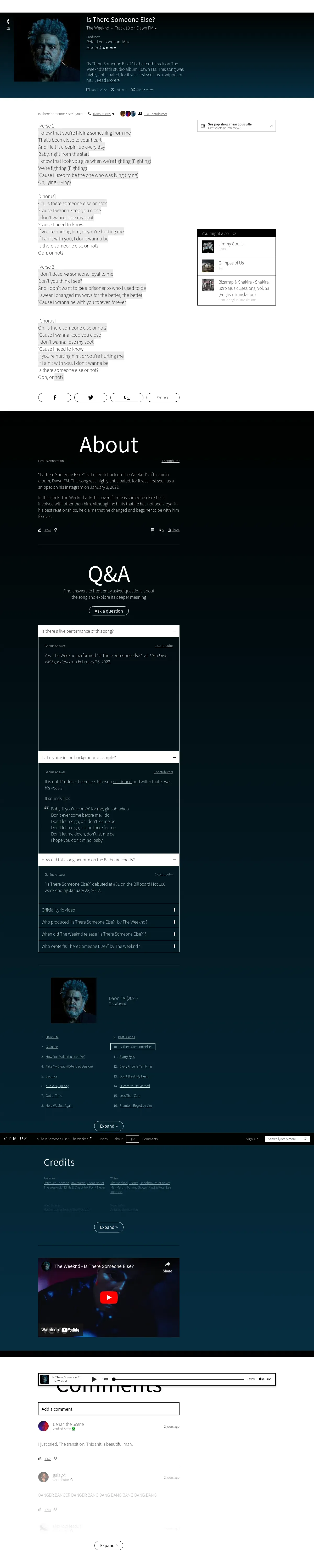Open Out of Time track in tracklist
314x1568 pixels.
pyautogui.click(x=54, y=1096)
